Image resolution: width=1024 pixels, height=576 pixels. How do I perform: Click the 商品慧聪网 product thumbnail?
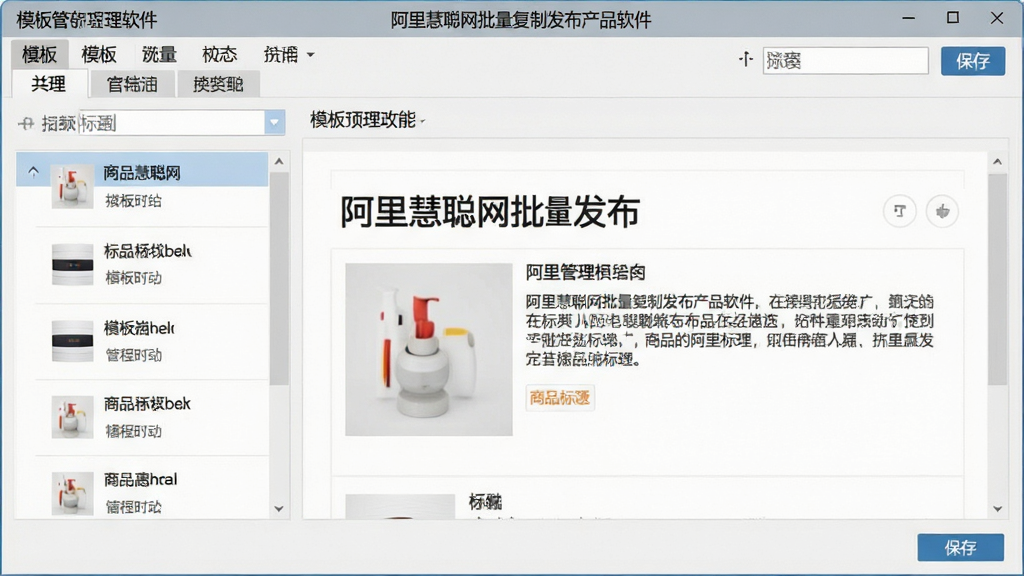[x=72, y=186]
